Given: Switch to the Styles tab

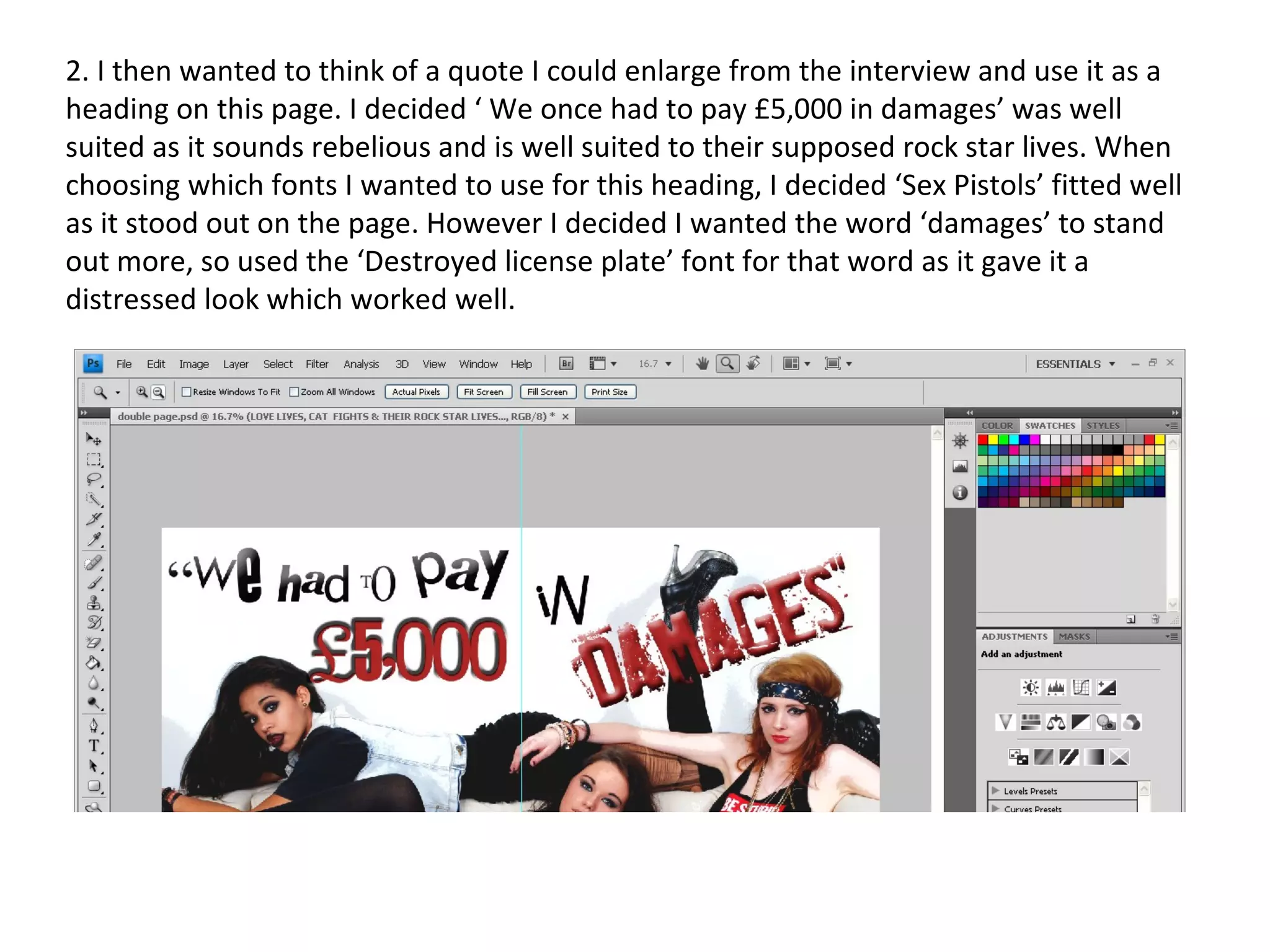Looking at the screenshot, I should [x=1103, y=426].
